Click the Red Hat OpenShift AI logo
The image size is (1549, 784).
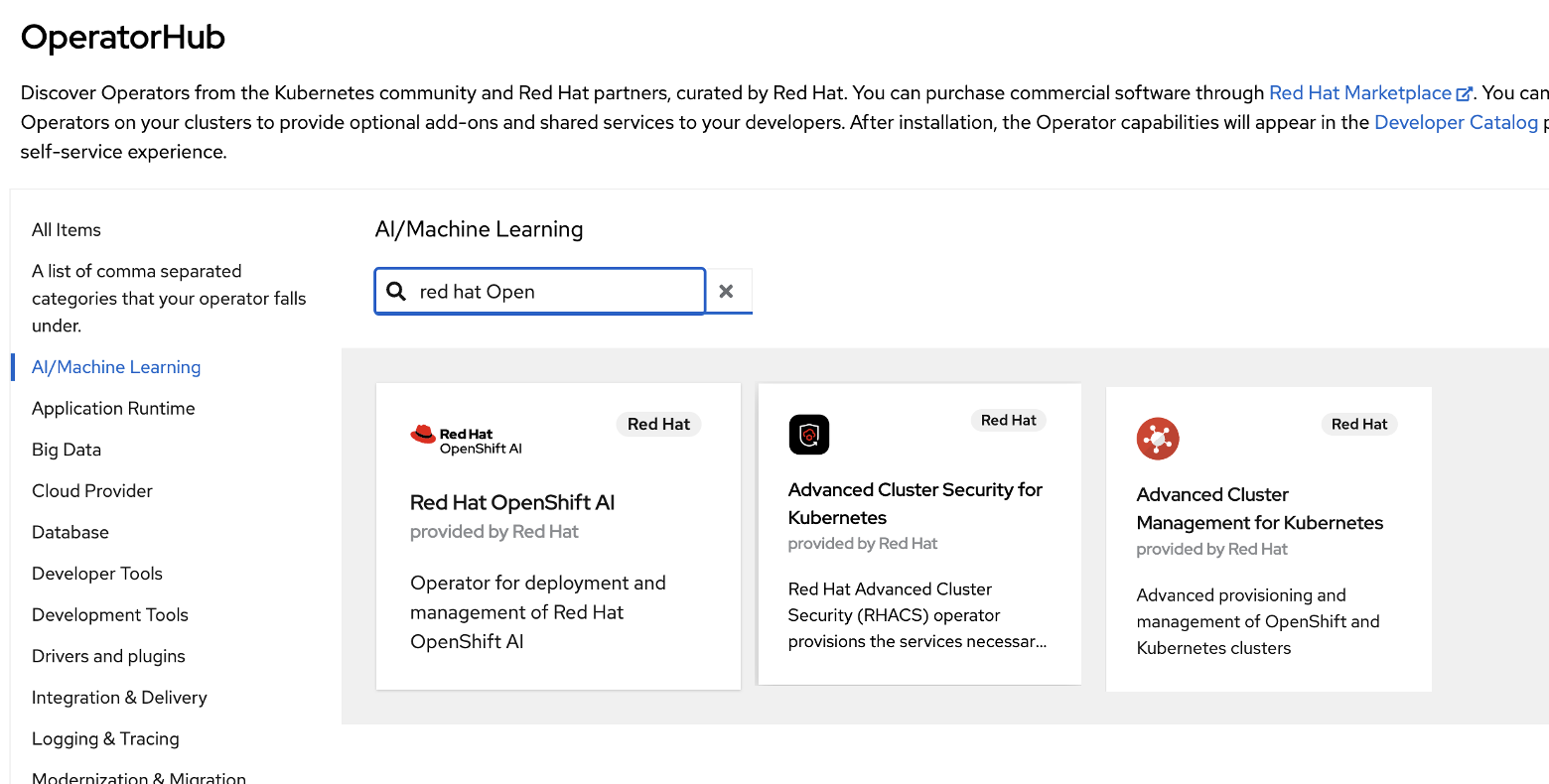click(466, 437)
